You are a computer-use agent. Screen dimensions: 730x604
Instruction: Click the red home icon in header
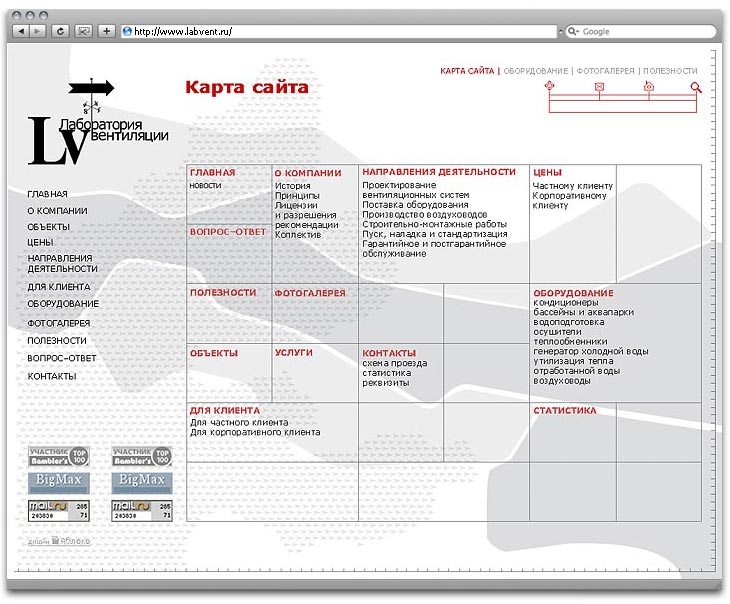(x=649, y=86)
